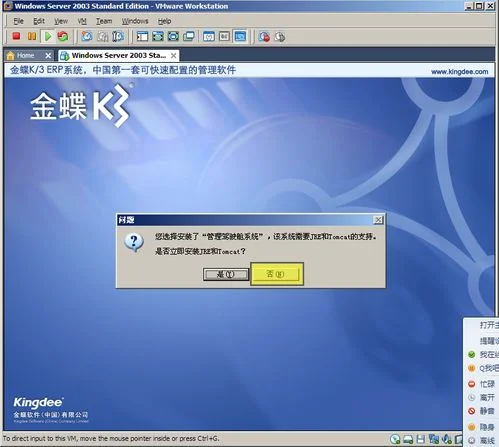Minimize the VMware Workstation window
Viewport: 499px width, 447px height.
tap(469, 6)
